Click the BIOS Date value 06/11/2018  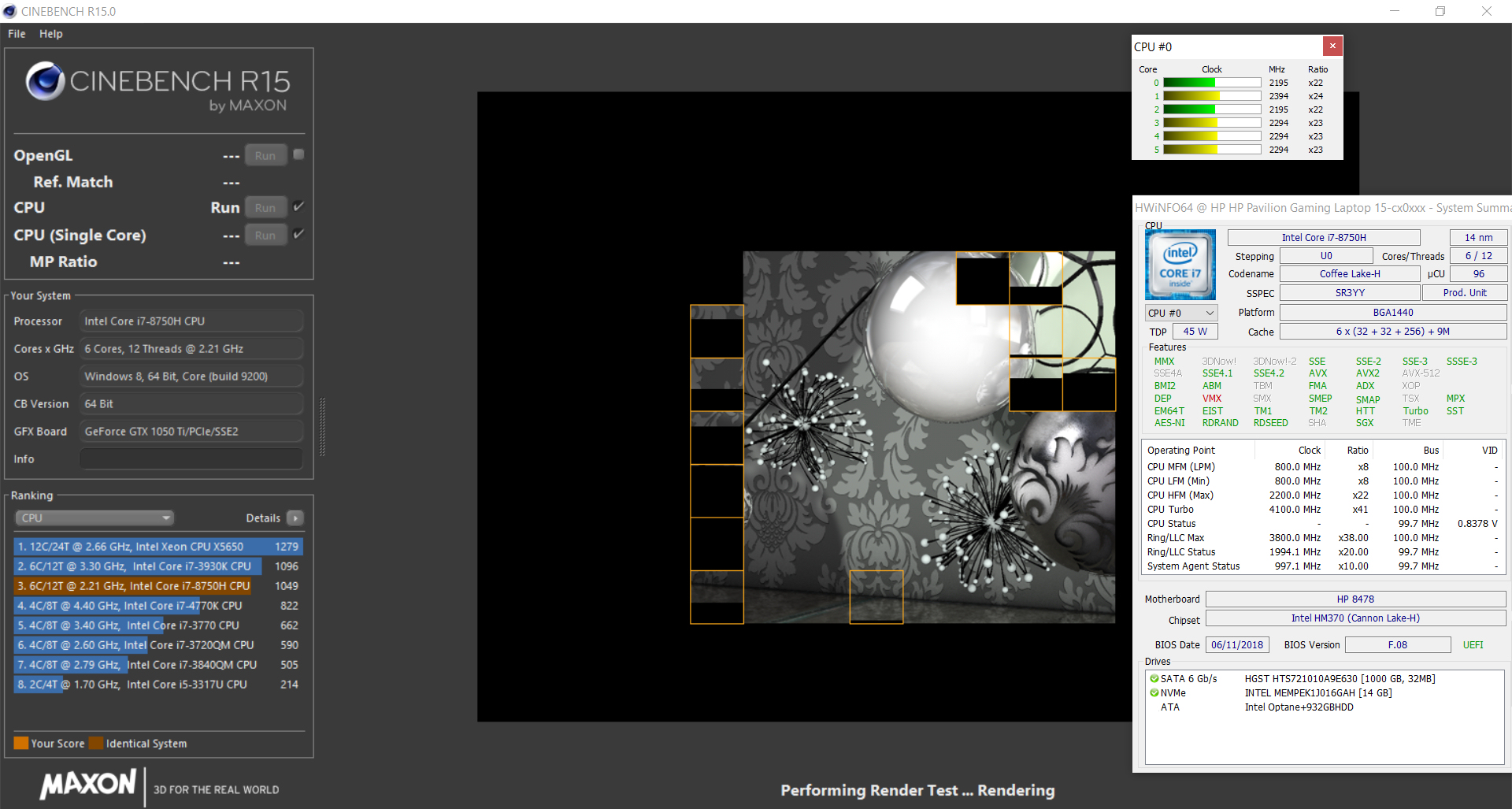tap(1237, 645)
